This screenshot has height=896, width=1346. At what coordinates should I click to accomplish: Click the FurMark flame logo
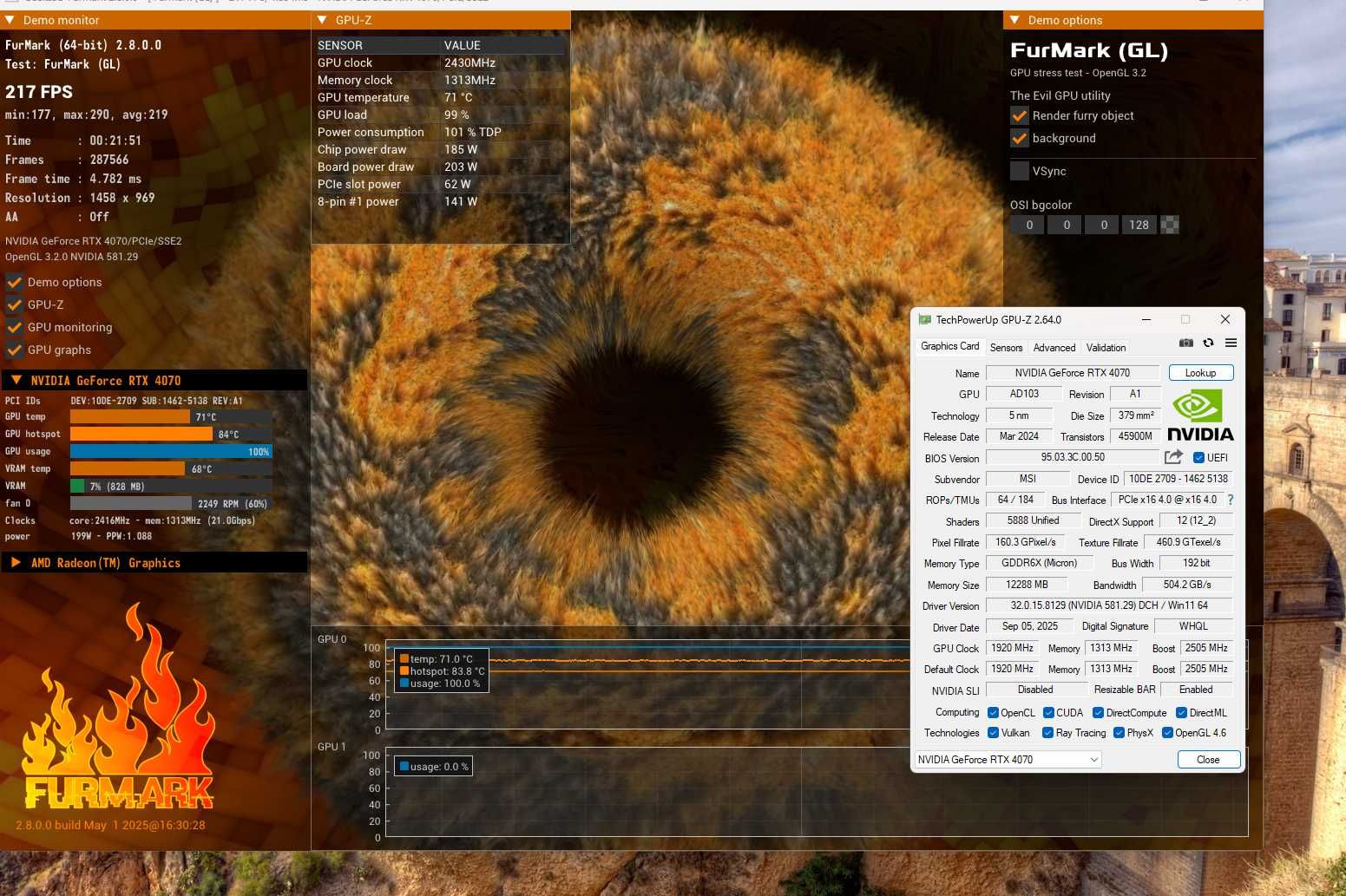(x=117, y=707)
